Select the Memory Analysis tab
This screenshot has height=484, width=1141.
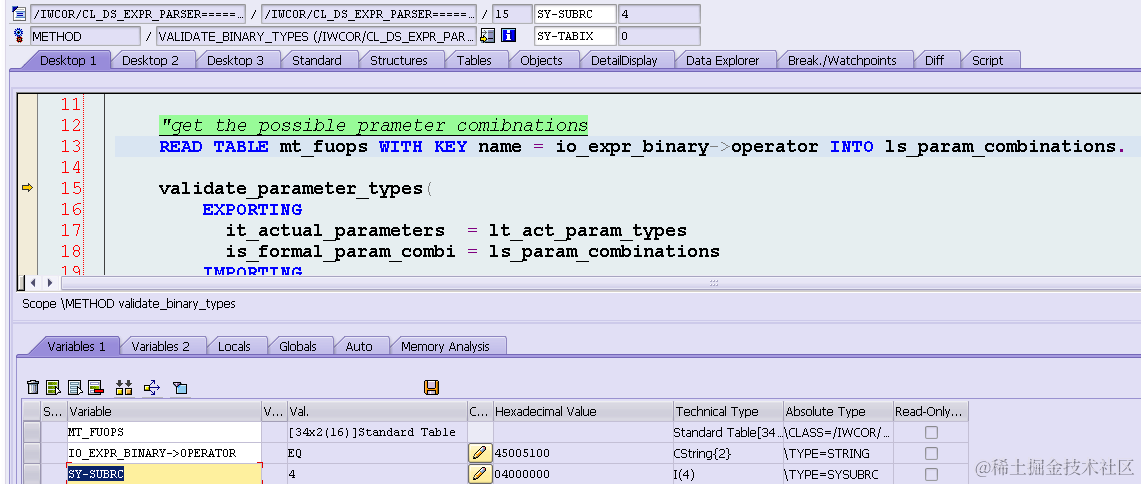pyautogui.click(x=445, y=346)
